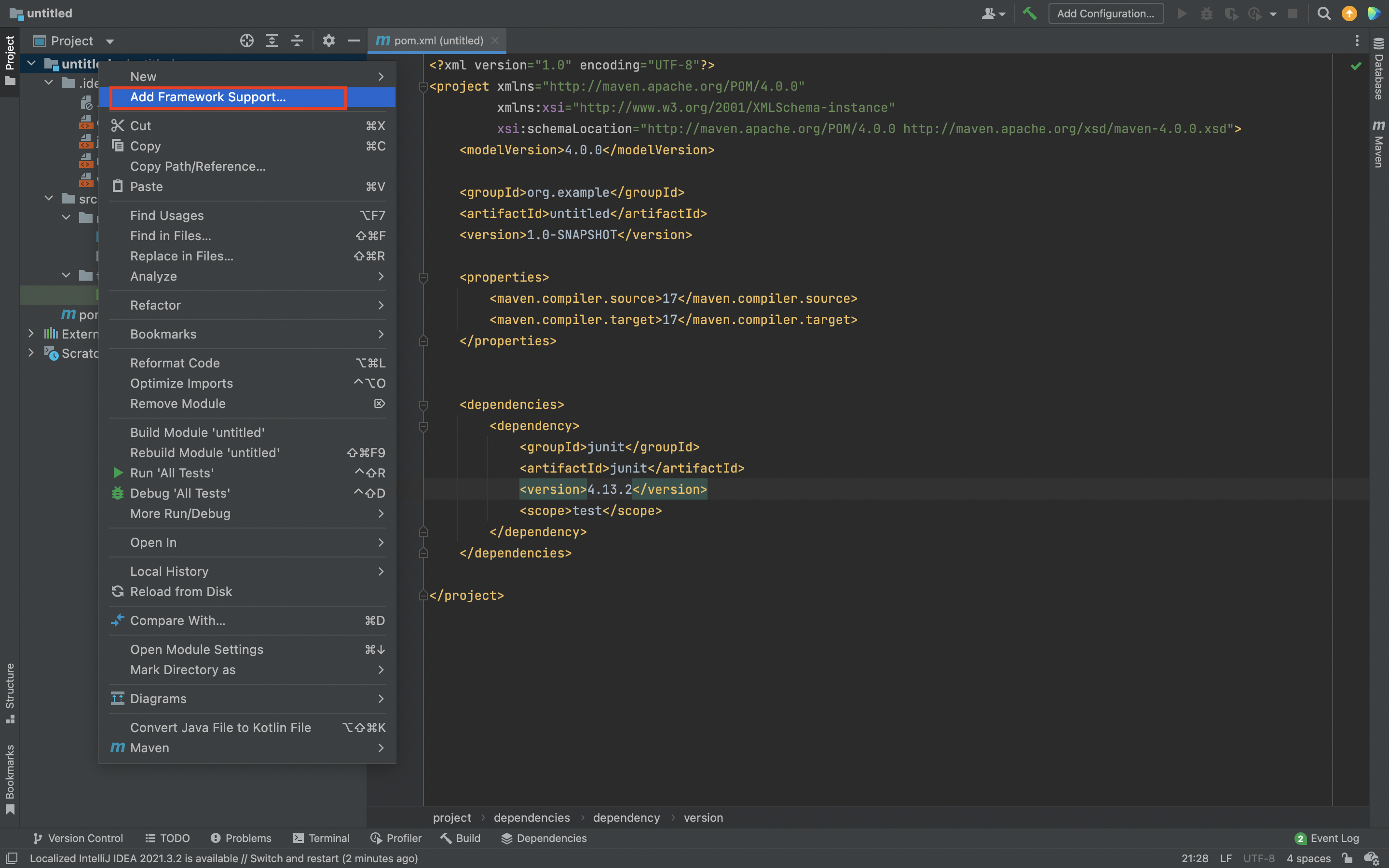Viewport: 1389px width, 868px height.
Task: Click the Run button in toolbar
Action: click(x=1182, y=13)
